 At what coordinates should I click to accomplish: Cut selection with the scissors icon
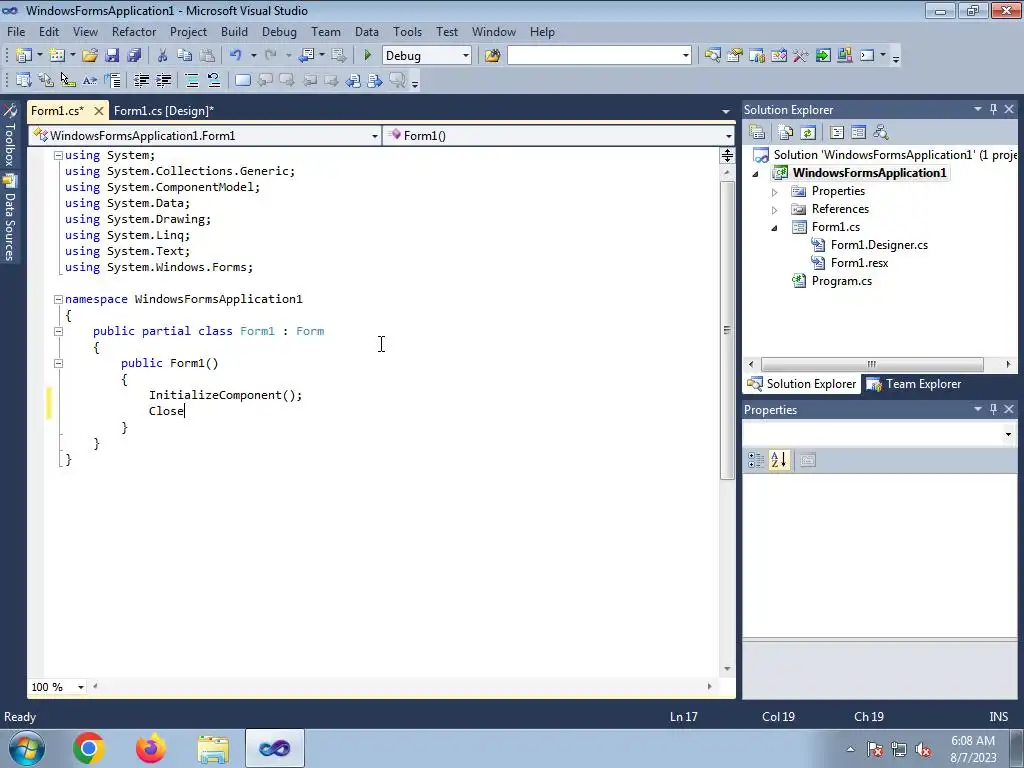(163, 56)
